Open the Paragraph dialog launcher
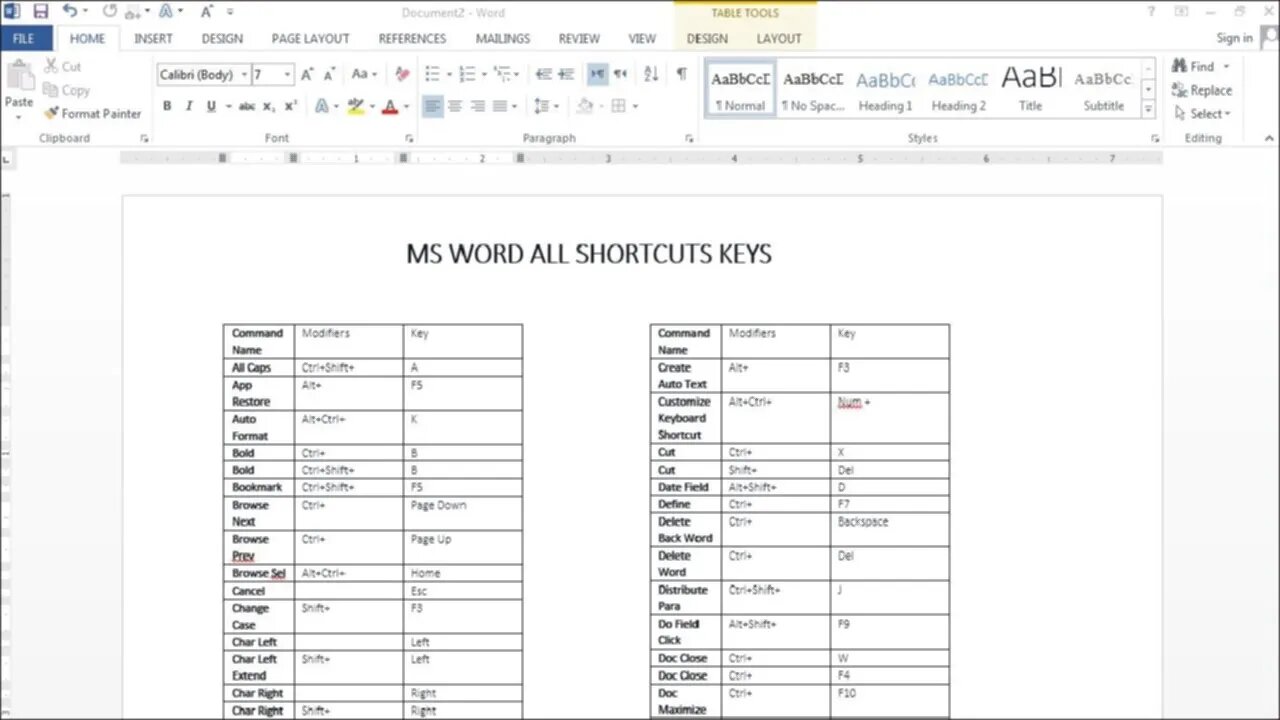The height and width of the screenshot is (720, 1280). pyautogui.click(x=689, y=139)
